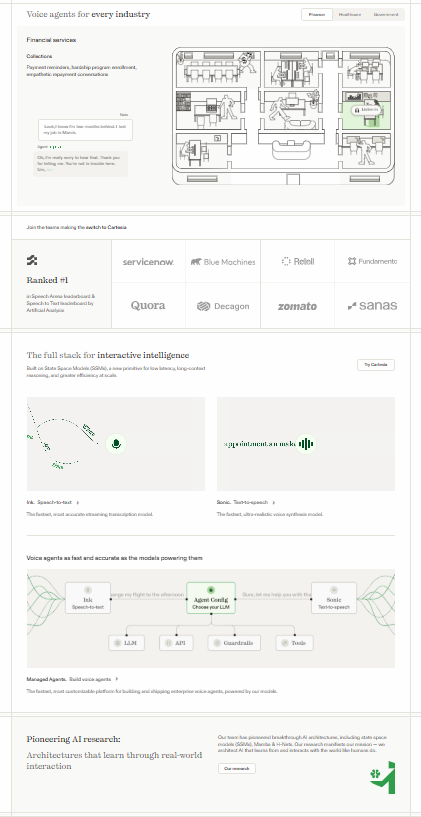The width and height of the screenshot is (421, 817).
Task: Click the agent reply bubble "really sorry to hear"
Action: (x=80, y=164)
